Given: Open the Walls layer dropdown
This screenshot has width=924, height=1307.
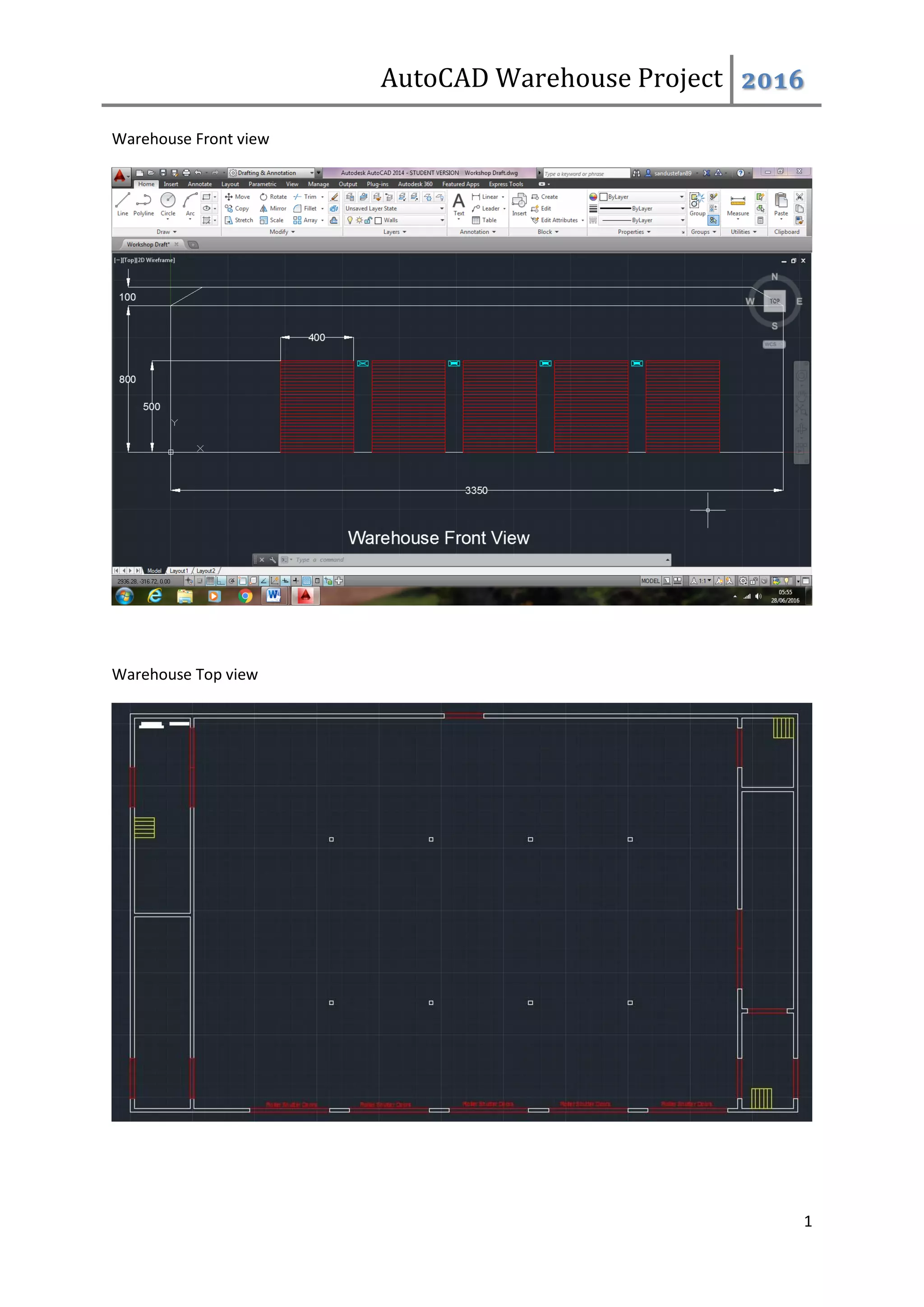Looking at the screenshot, I should click(x=442, y=220).
